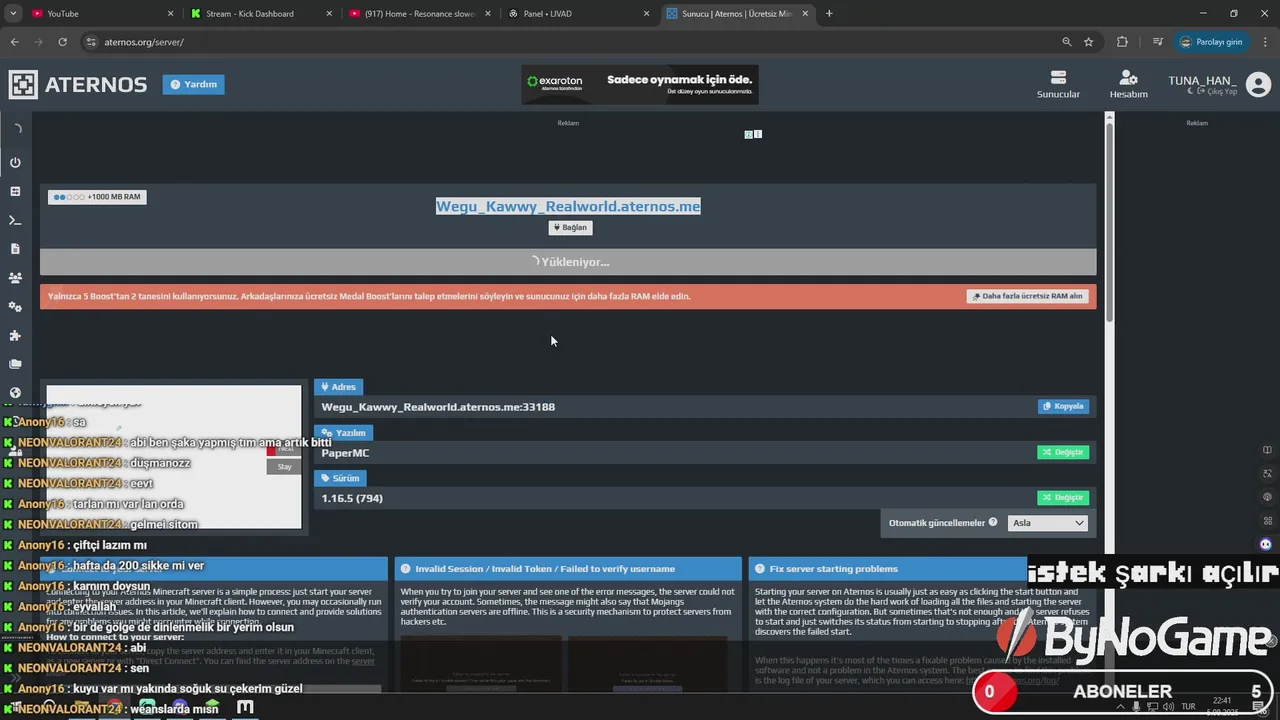Open the browser extensions icon
This screenshot has width=1280, height=720.
(1122, 42)
